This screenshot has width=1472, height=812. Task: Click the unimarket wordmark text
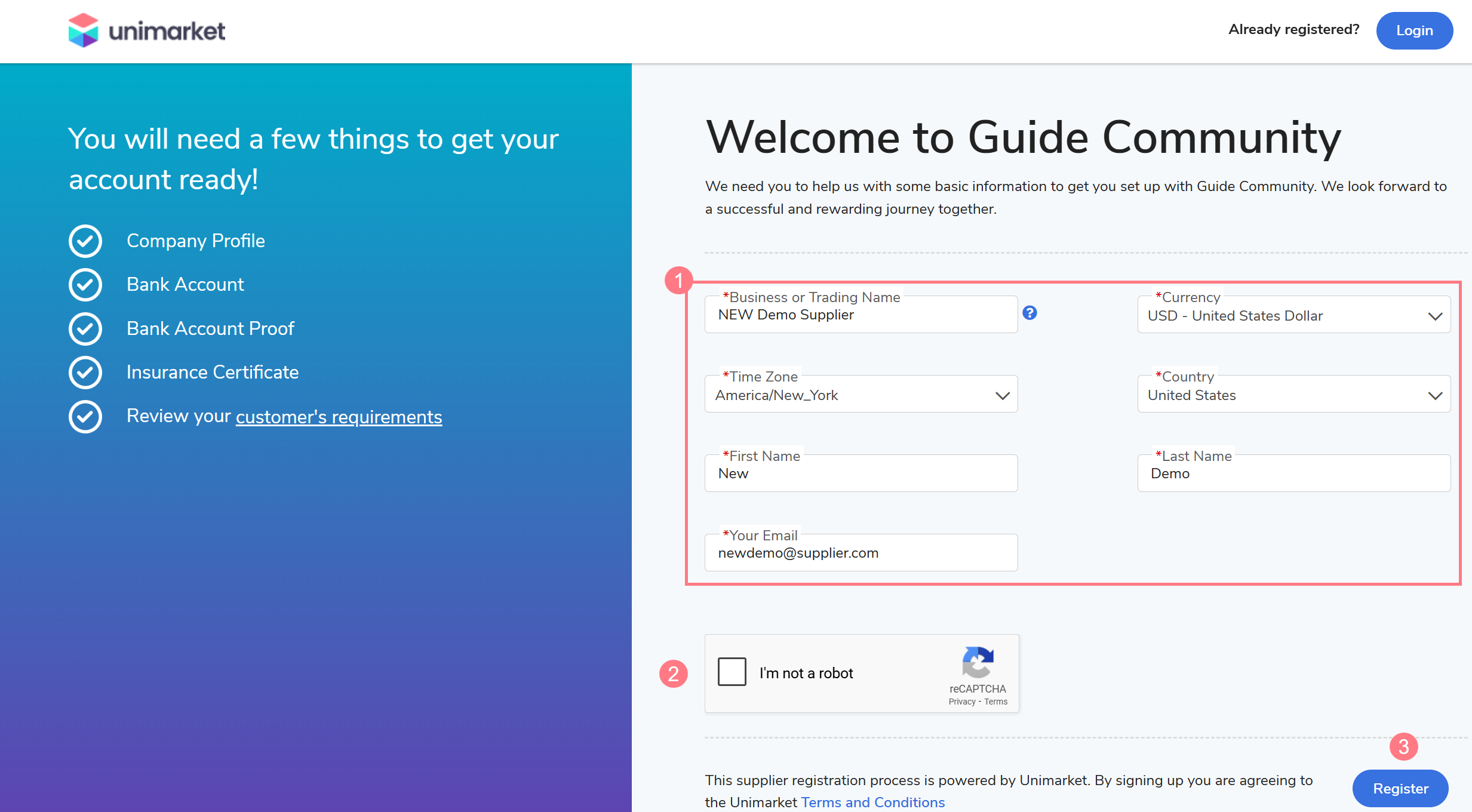coord(167,31)
